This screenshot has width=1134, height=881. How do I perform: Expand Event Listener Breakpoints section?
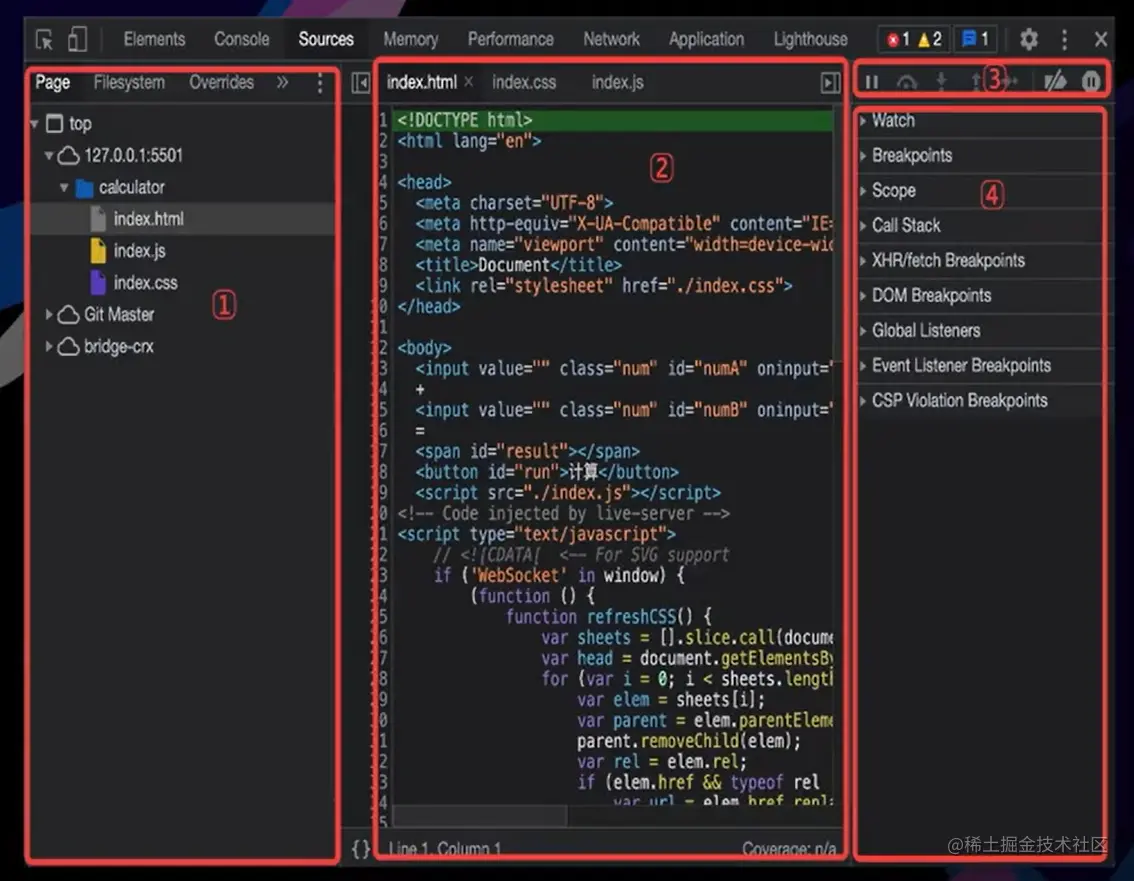click(x=980, y=365)
